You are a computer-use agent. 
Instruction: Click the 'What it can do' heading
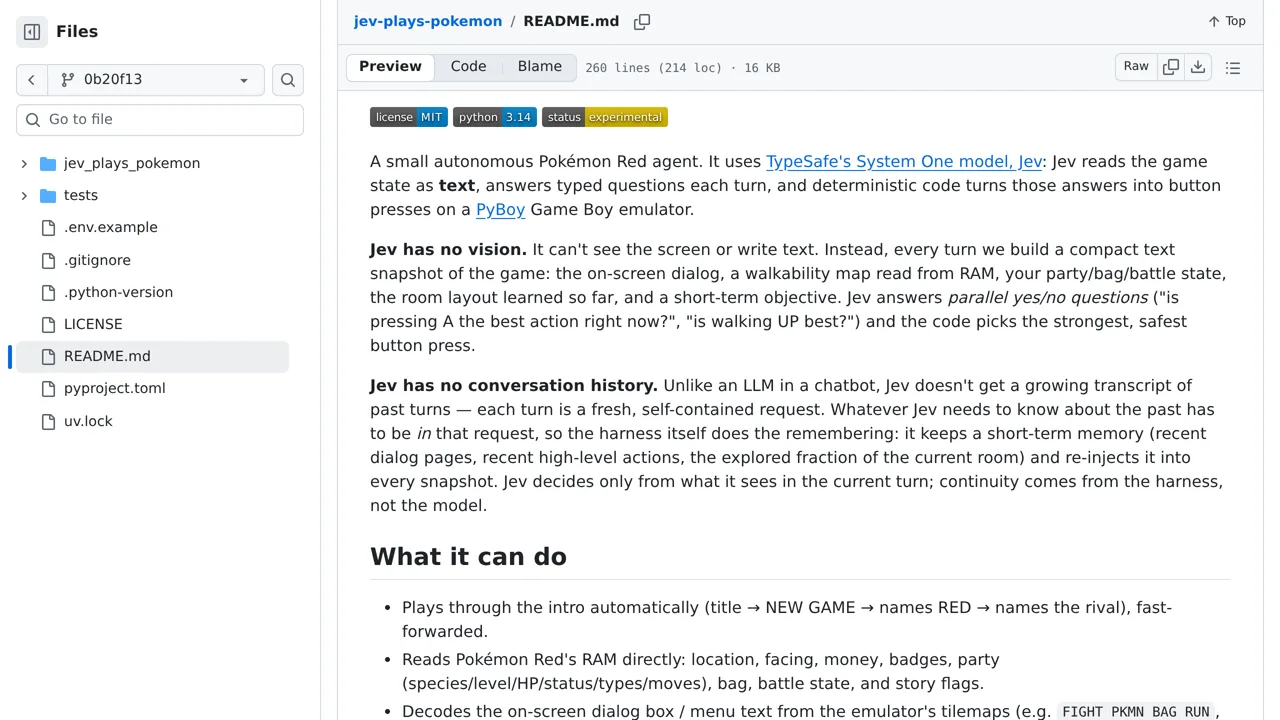pyautogui.click(x=468, y=556)
